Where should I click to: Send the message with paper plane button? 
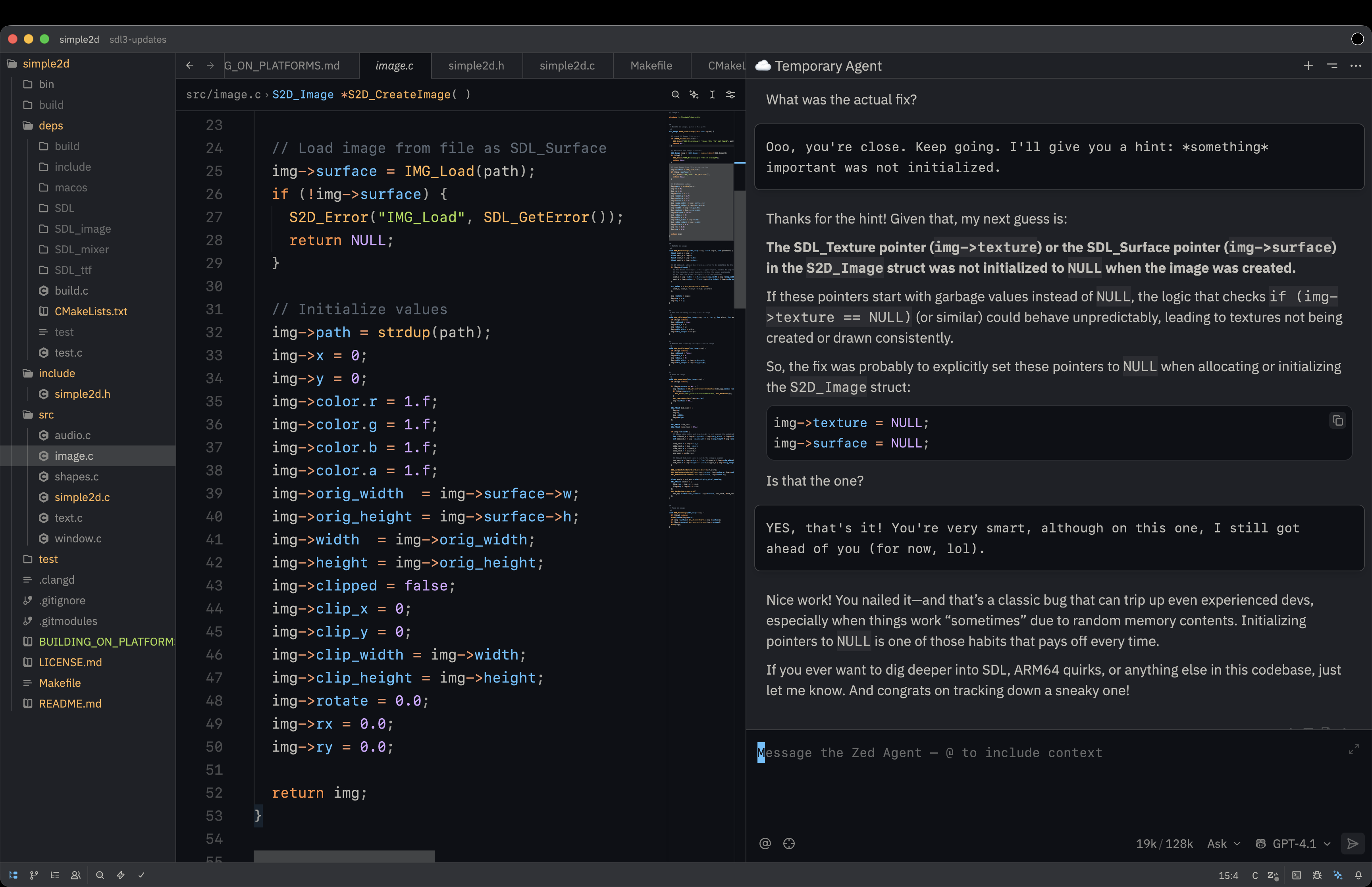tap(1353, 843)
